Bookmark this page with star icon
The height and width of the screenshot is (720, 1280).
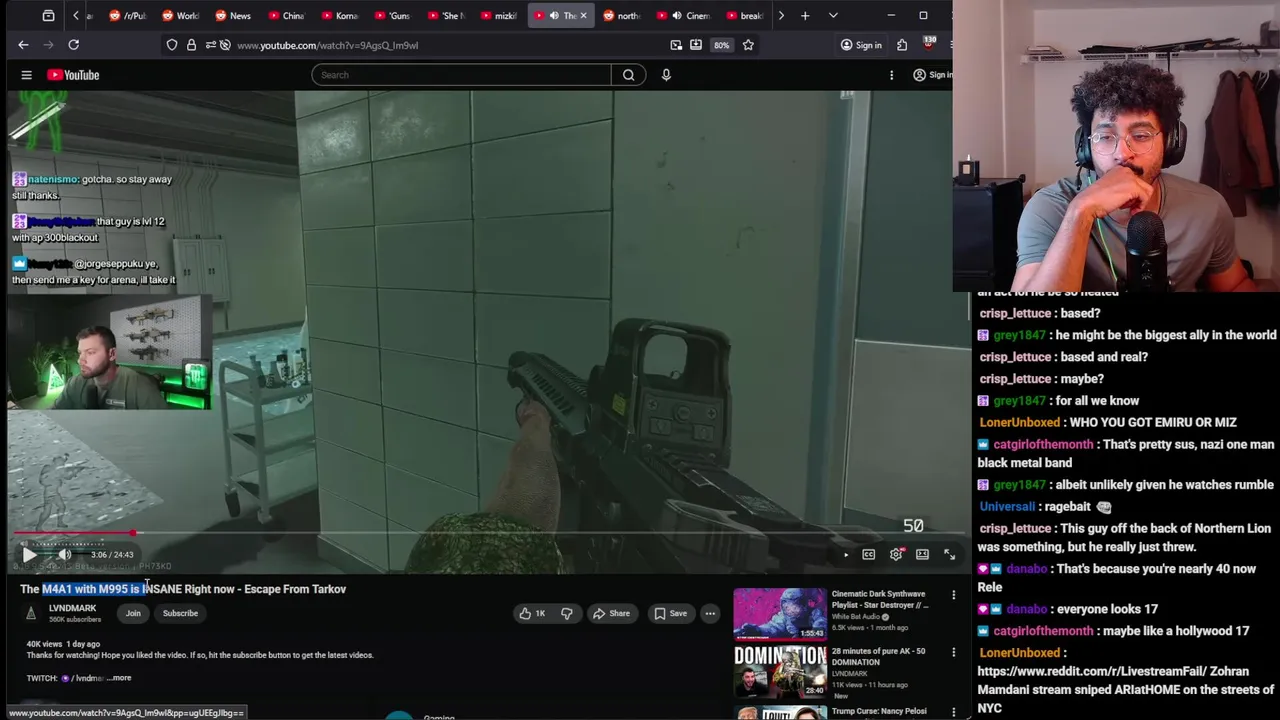point(748,45)
